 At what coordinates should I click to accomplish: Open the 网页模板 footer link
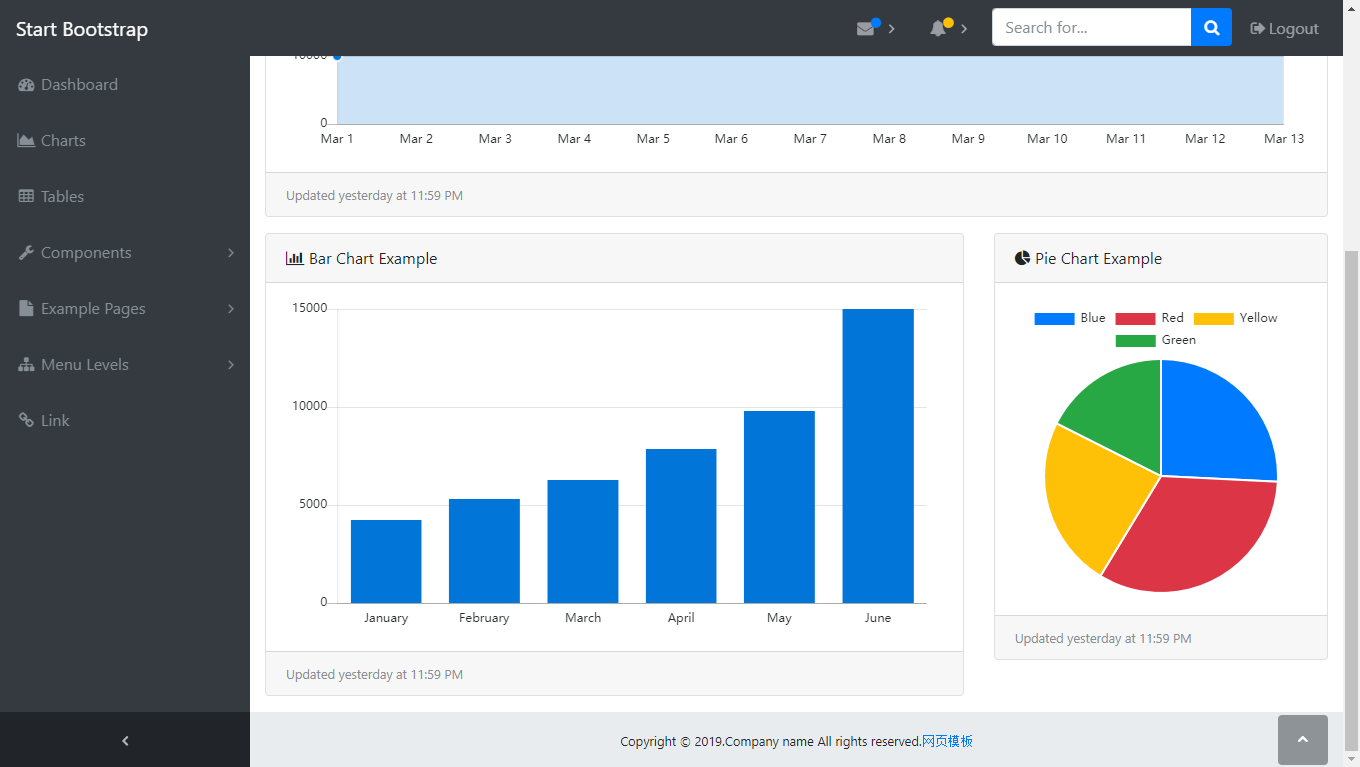click(947, 741)
